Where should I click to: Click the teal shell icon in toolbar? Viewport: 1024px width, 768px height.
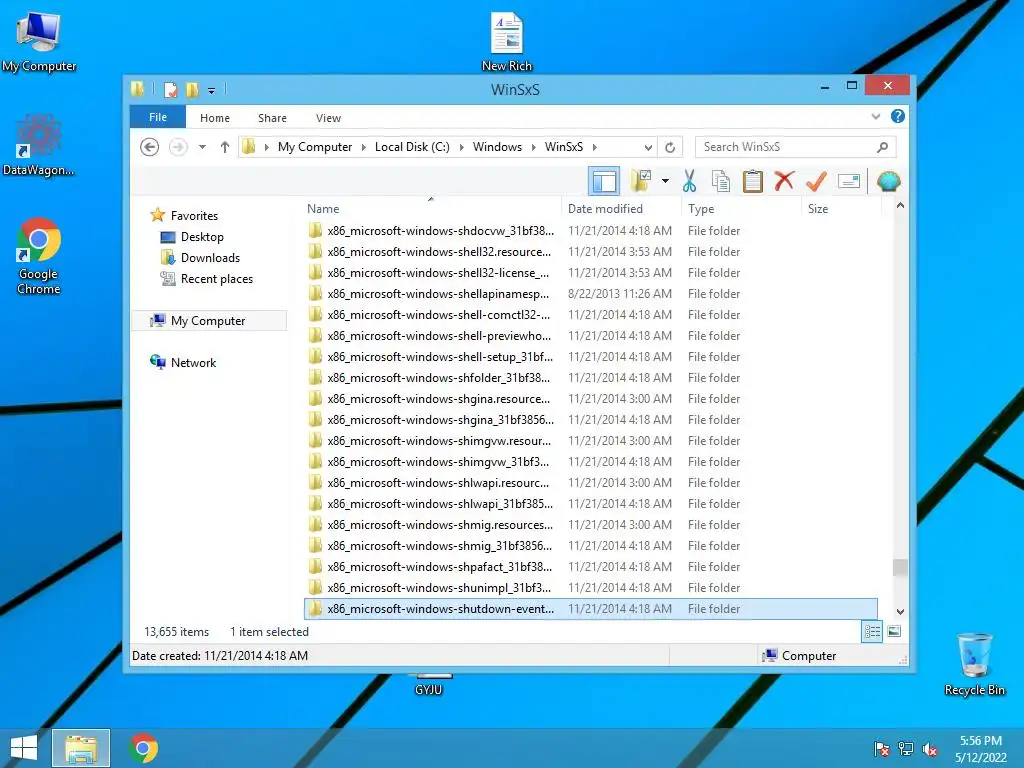click(888, 181)
